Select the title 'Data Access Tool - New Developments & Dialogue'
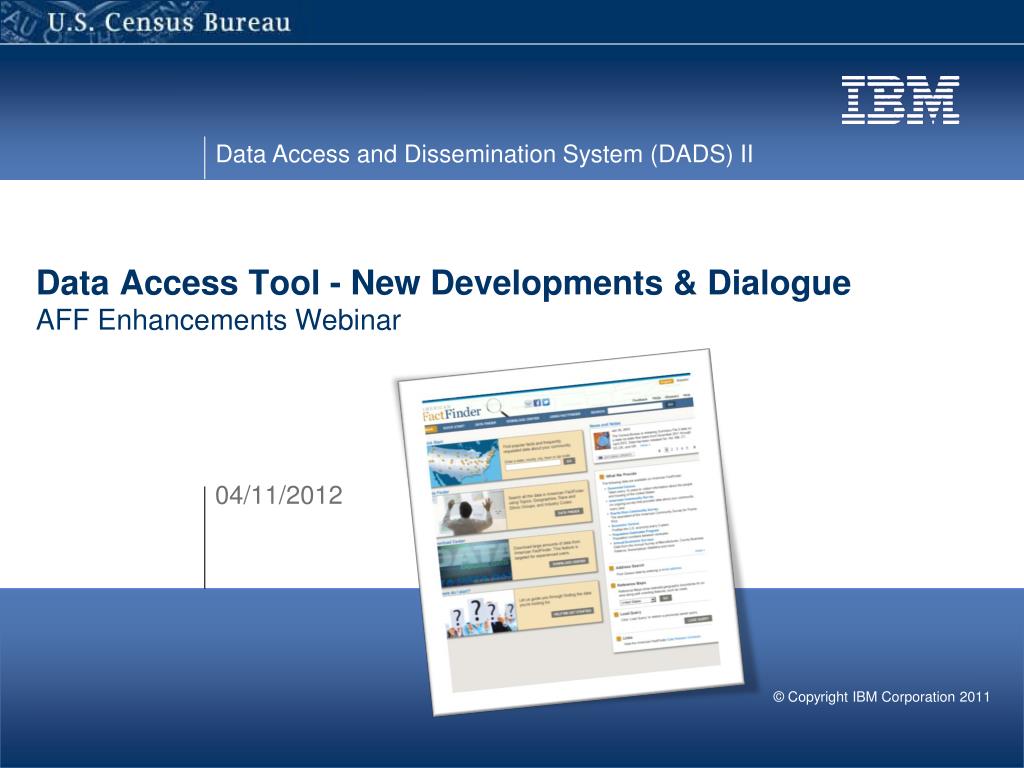 [x=443, y=283]
